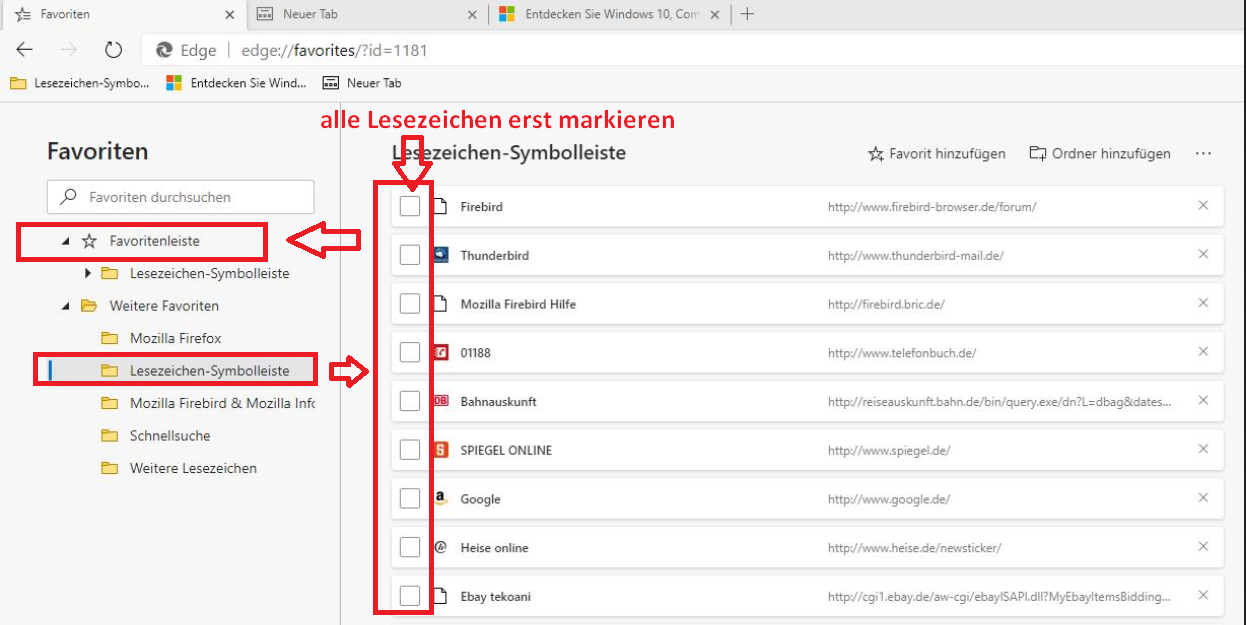Switch to the Neuer Tab tab
Viewport: 1246px width, 625px height.
pyautogui.click(x=365, y=14)
